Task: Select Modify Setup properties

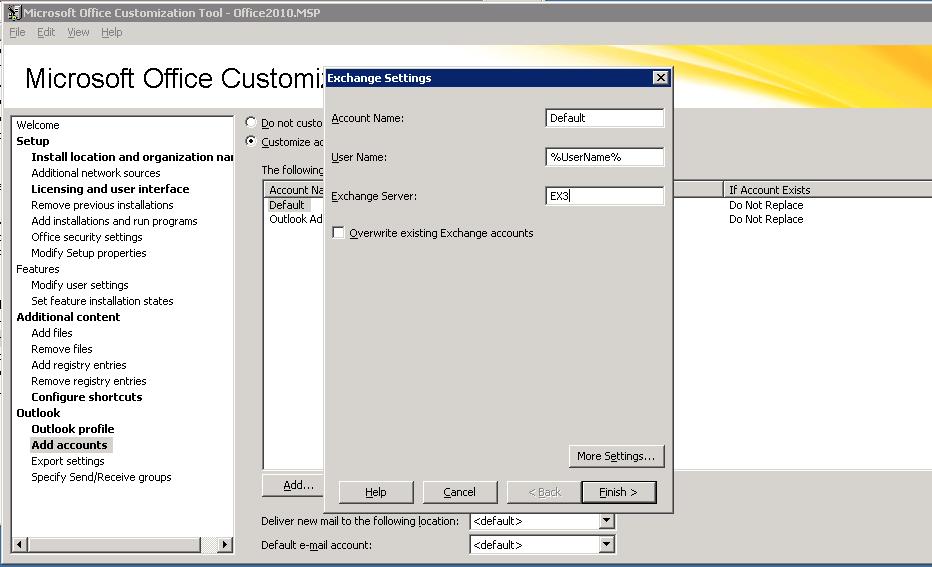Action: tap(89, 253)
